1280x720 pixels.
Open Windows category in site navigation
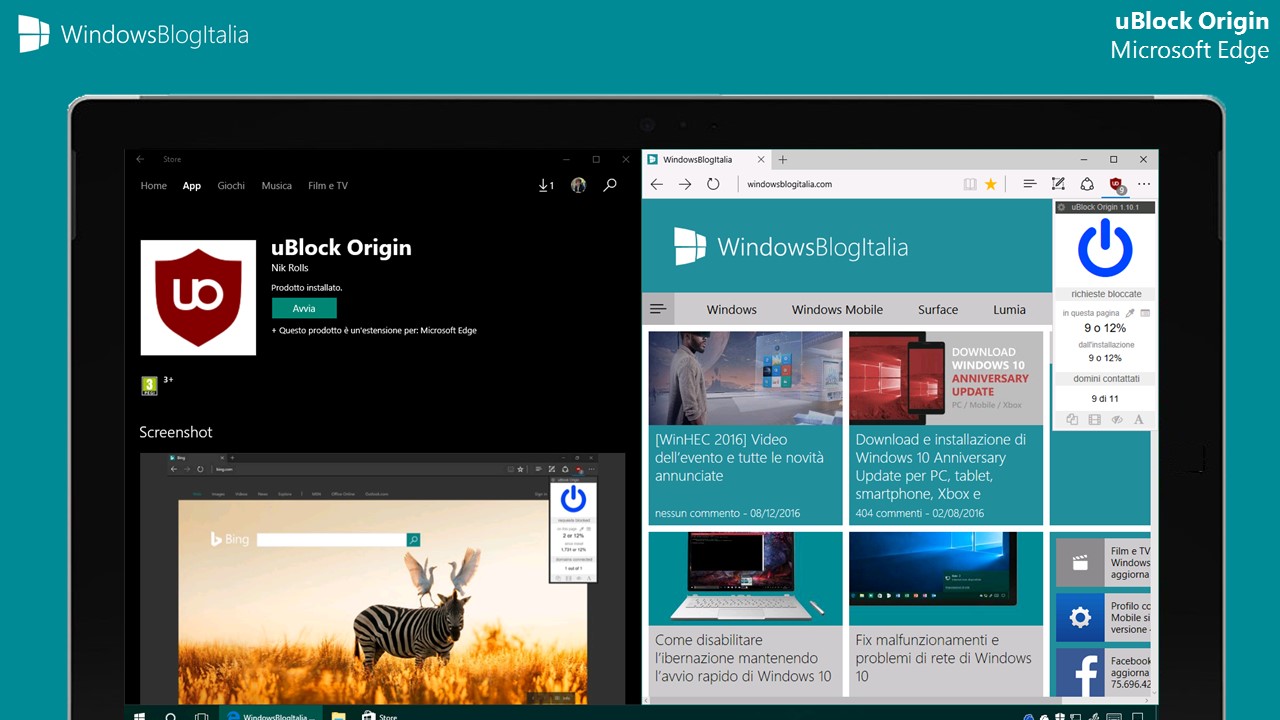(732, 310)
